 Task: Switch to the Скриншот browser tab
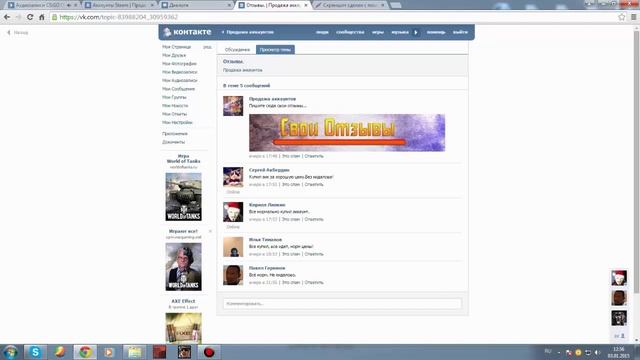pos(350,5)
